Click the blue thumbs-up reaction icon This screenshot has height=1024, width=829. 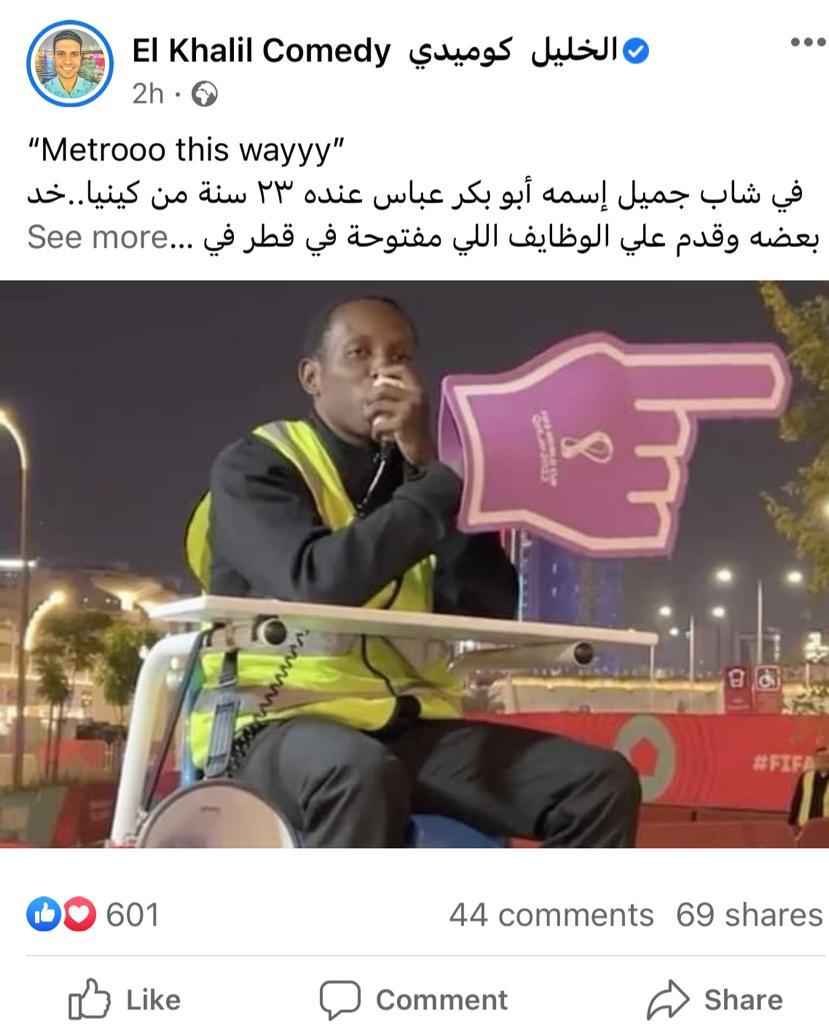44,914
